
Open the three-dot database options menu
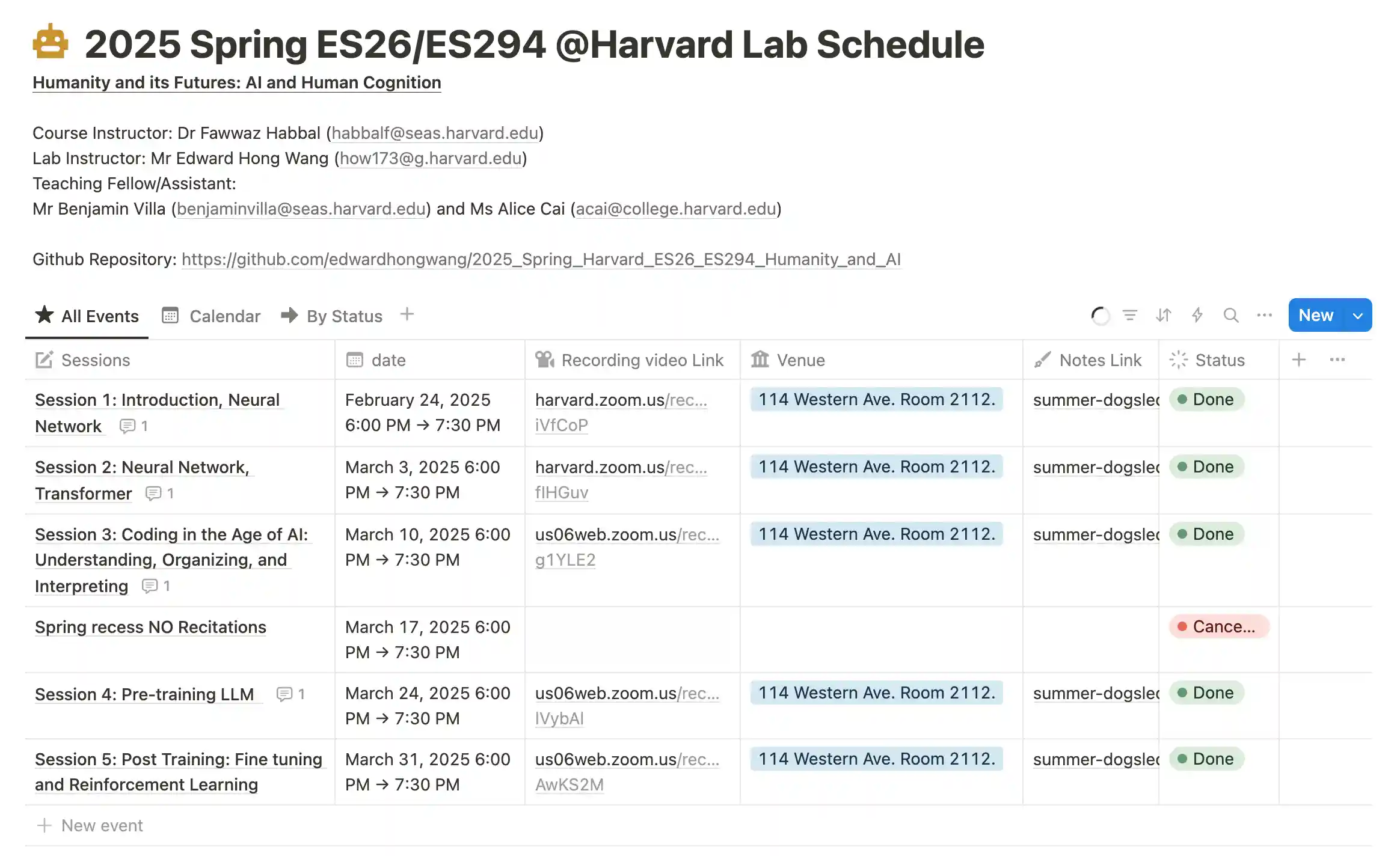click(1265, 315)
